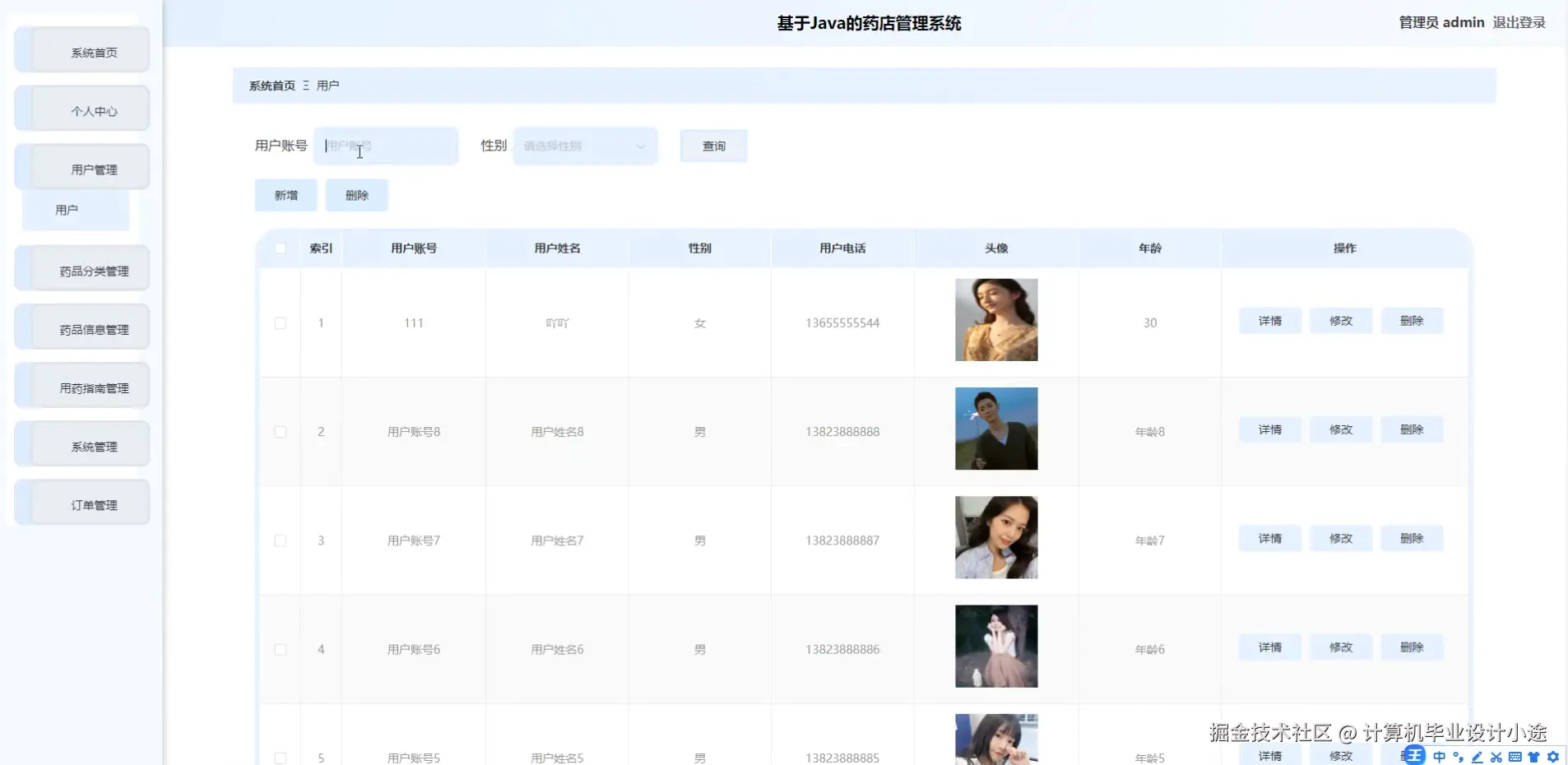Click phone number 13823888887
This screenshot has height=765, width=1568.
tap(842, 540)
